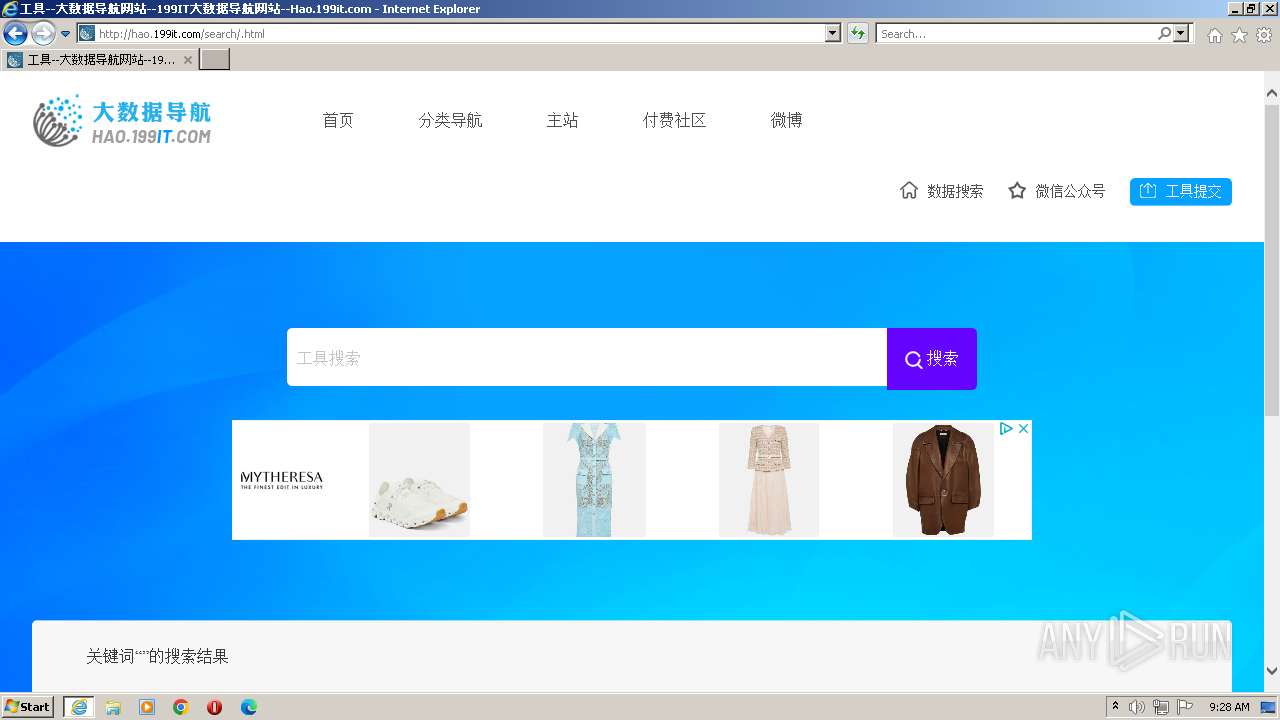Click the blue dress ad image
The height and width of the screenshot is (720, 1280).
pyautogui.click(x=594, y=480)
